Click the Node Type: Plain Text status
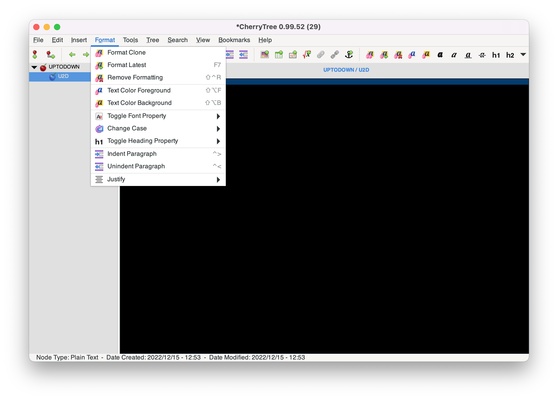Image resolution: width=558 pixels, height=400 pixels. [67, 357]
